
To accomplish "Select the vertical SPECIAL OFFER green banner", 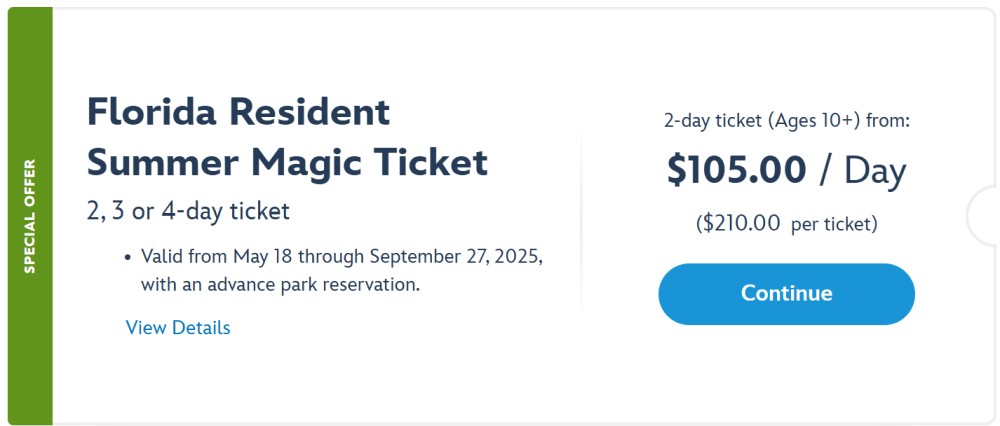I will (x=30, y=216).
